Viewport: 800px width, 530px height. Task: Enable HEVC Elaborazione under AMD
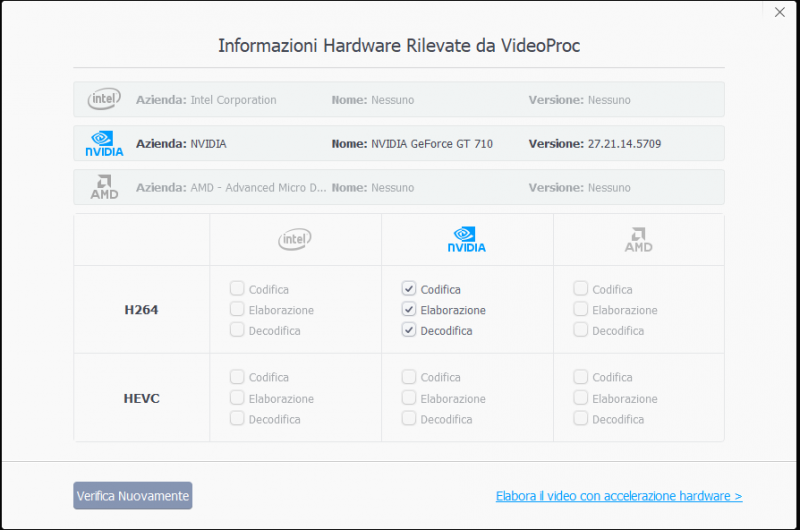coord(581,398)
